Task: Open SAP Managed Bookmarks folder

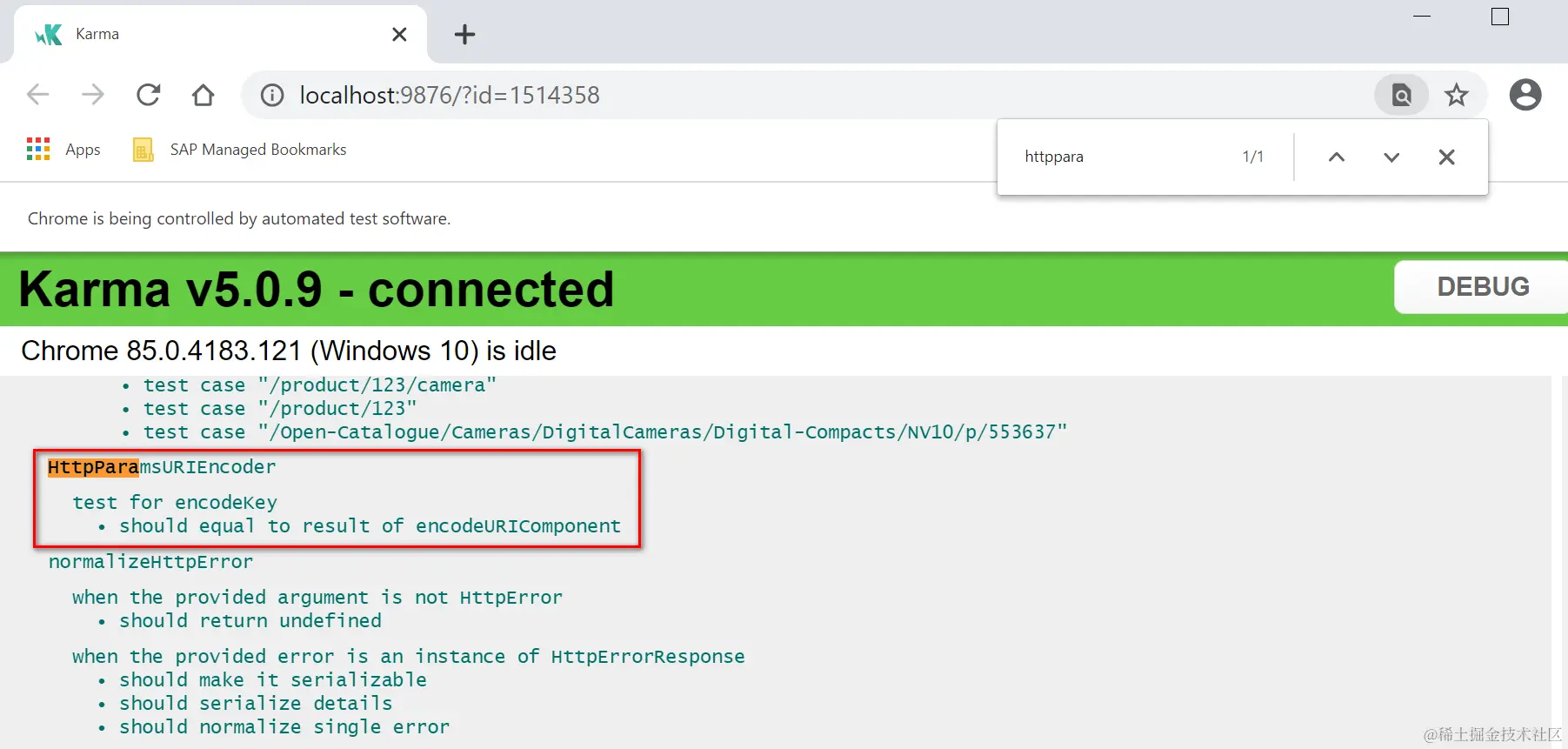Action: click(x=239, y=150)
